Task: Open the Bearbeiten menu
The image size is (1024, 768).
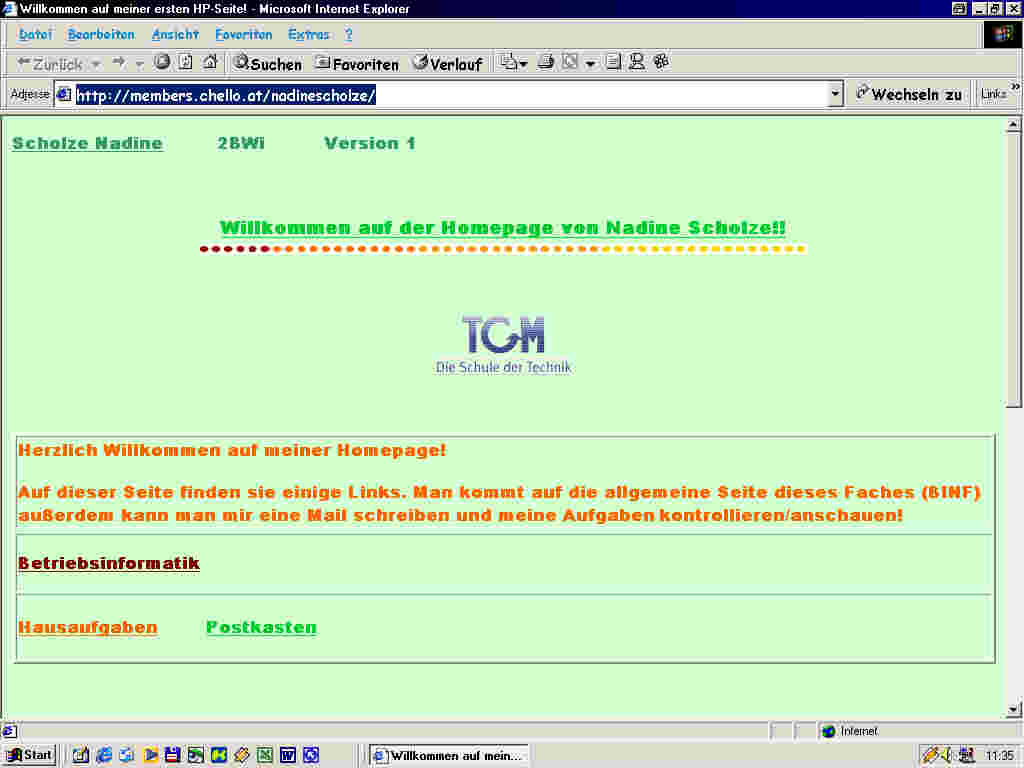Action: pyautogui.click(x=101, y=35)
